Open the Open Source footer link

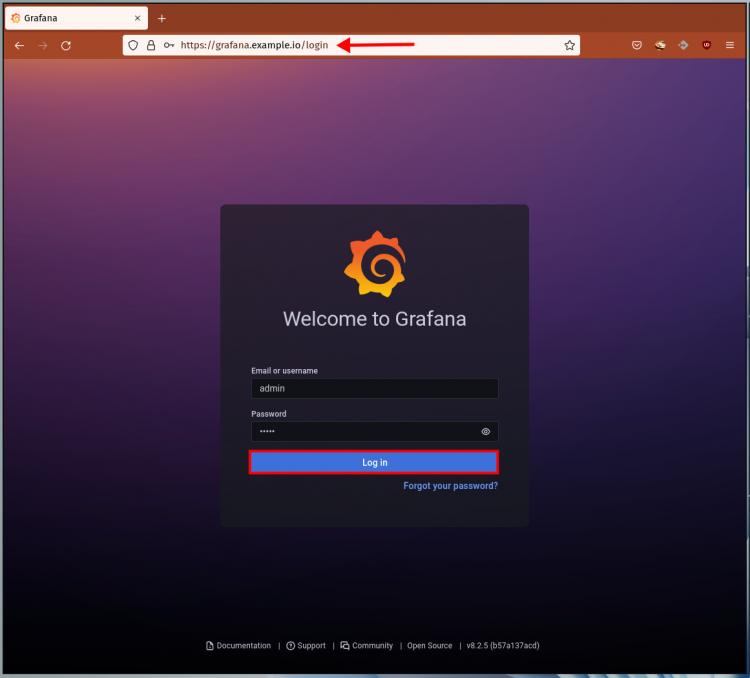[x=430, y=645]
